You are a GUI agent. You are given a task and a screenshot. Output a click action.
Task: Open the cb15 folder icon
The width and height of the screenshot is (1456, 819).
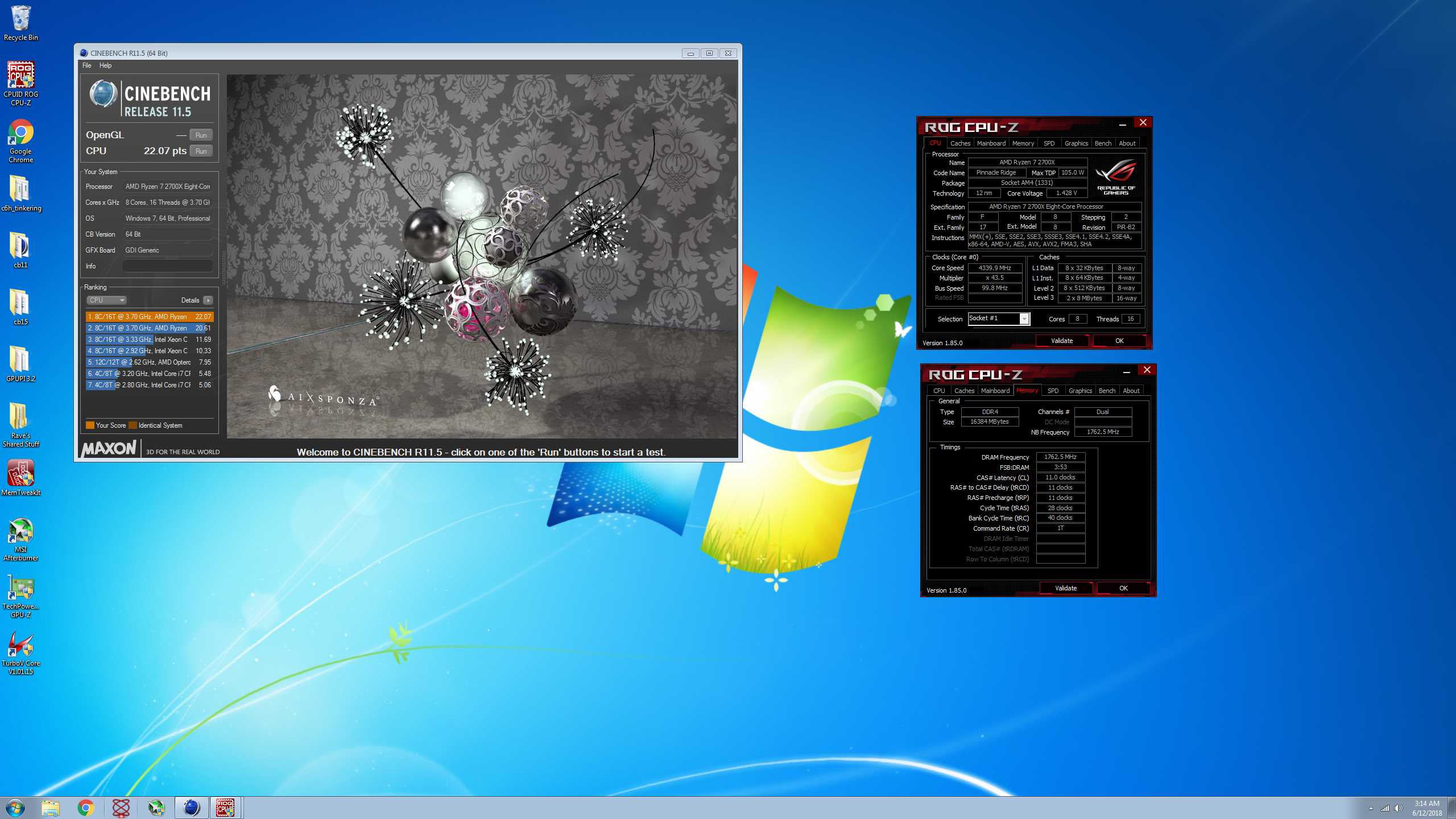coord(21,307)
